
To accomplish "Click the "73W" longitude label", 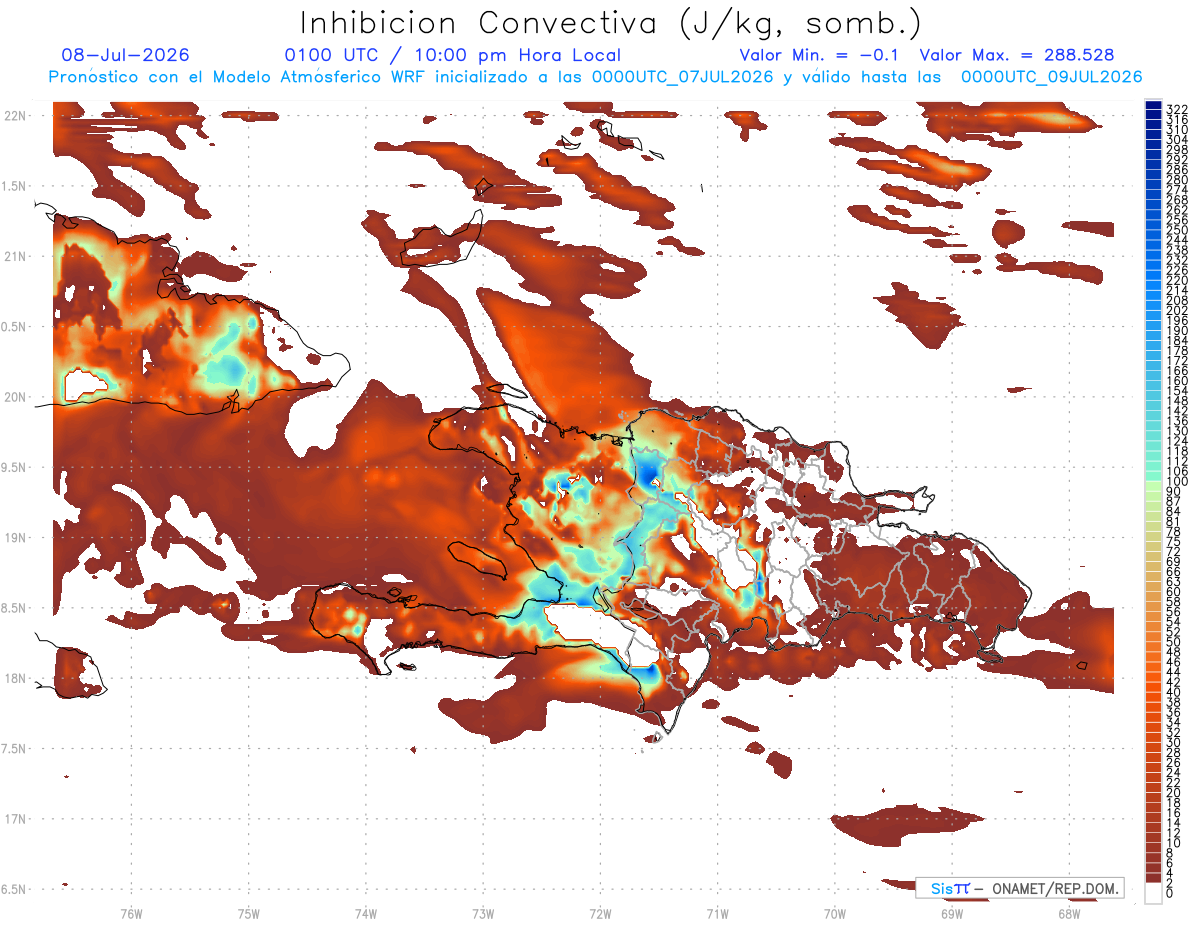I will 483,914.
